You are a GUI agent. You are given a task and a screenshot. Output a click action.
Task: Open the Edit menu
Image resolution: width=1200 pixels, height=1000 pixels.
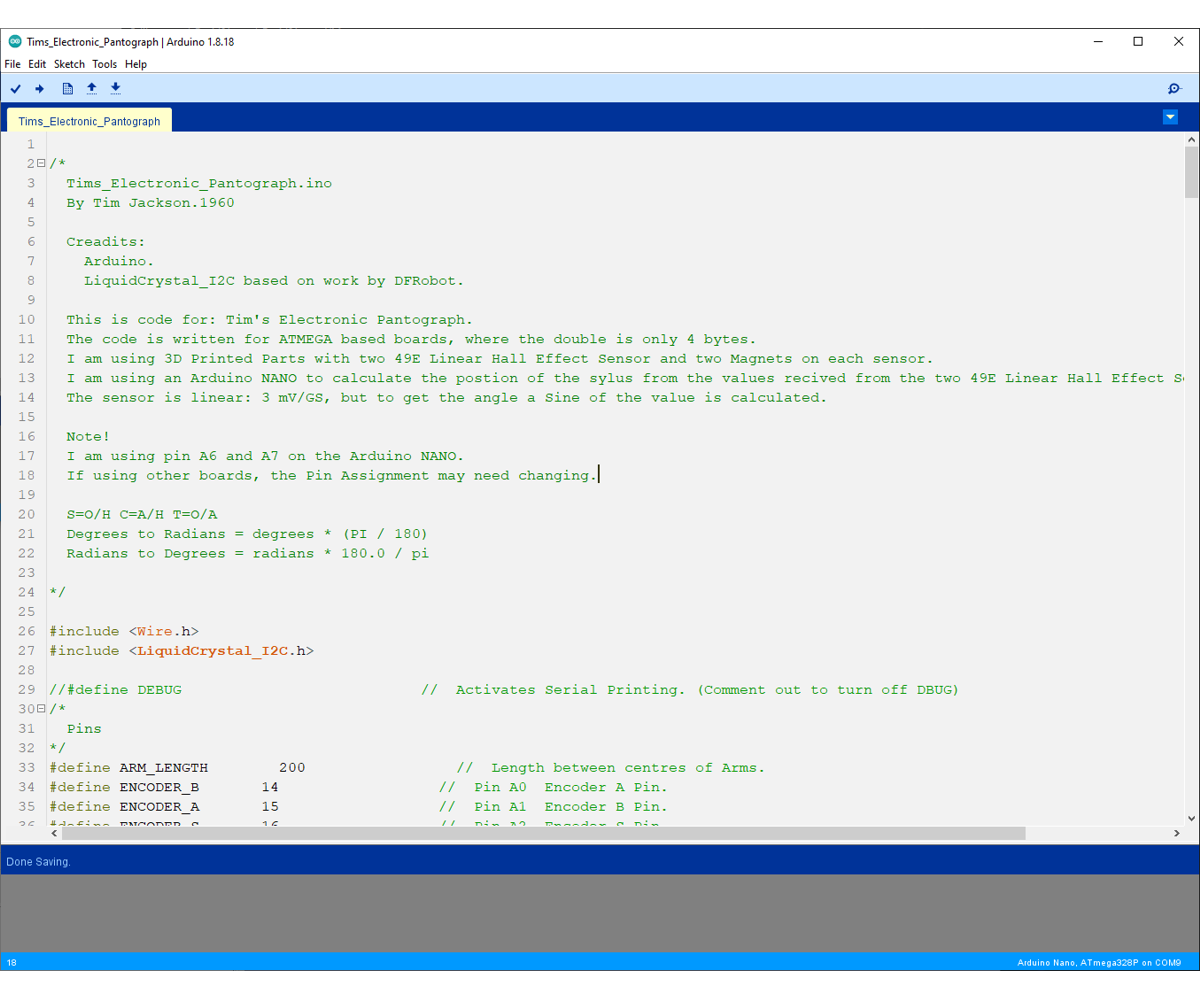pyautogui.click(x=37, y=64)
